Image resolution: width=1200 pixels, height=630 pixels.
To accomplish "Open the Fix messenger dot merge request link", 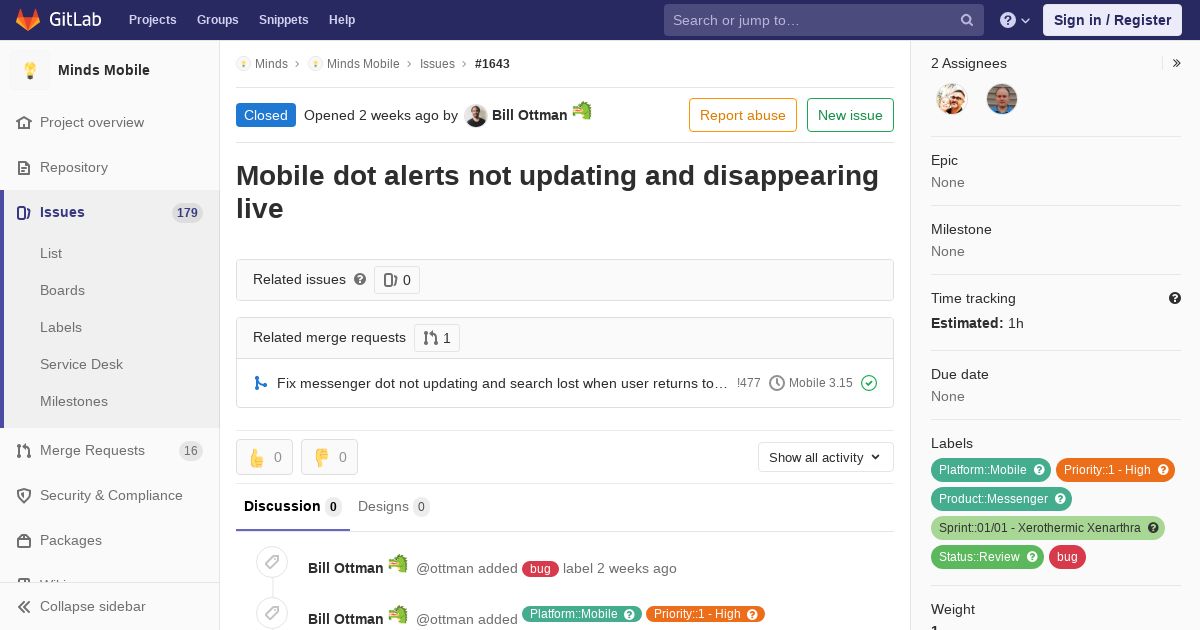I will (502, 383).
